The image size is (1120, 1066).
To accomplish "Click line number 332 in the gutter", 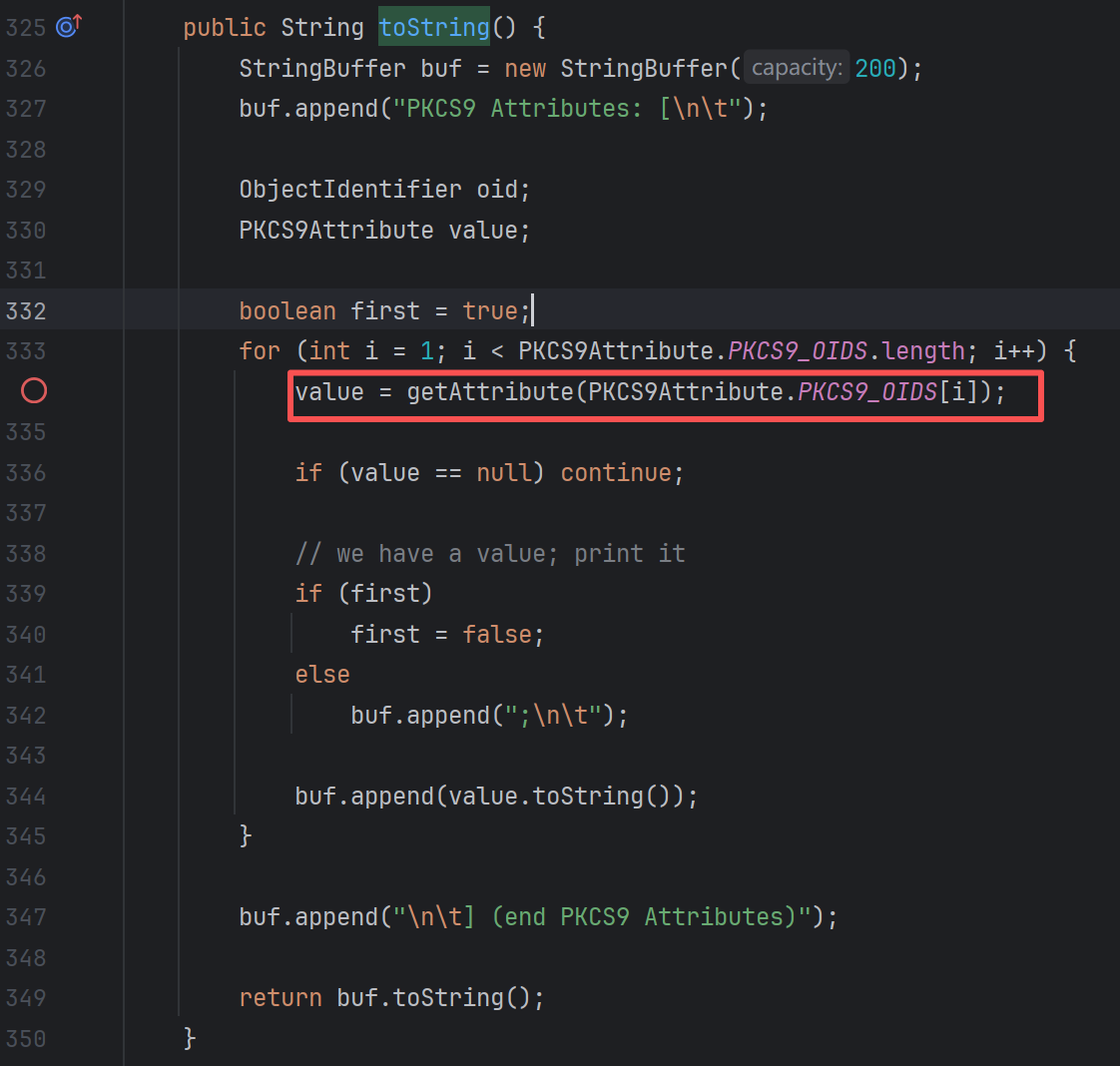I will [26, 310].
